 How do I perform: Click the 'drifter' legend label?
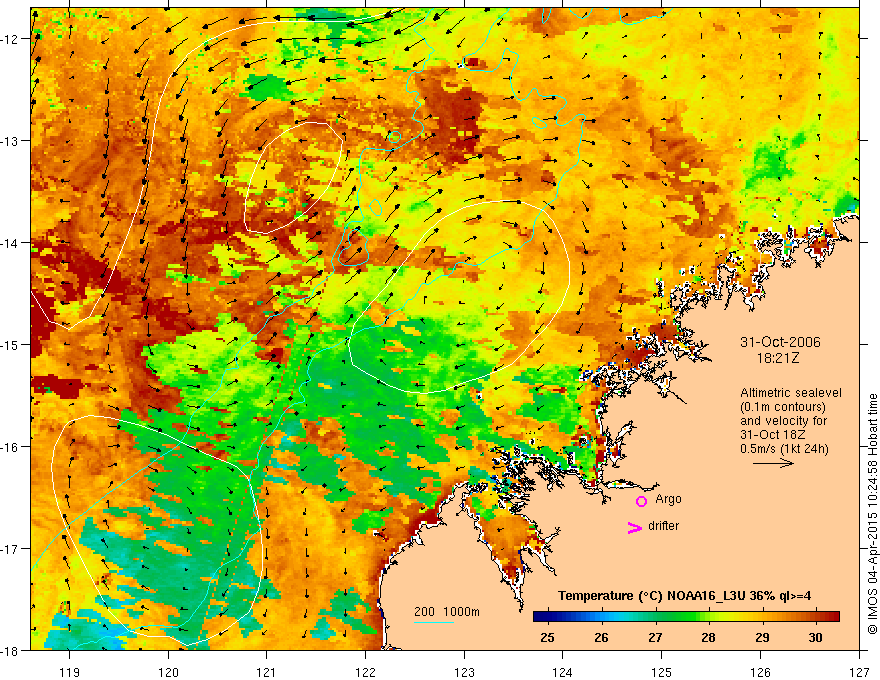coord(663,526)
